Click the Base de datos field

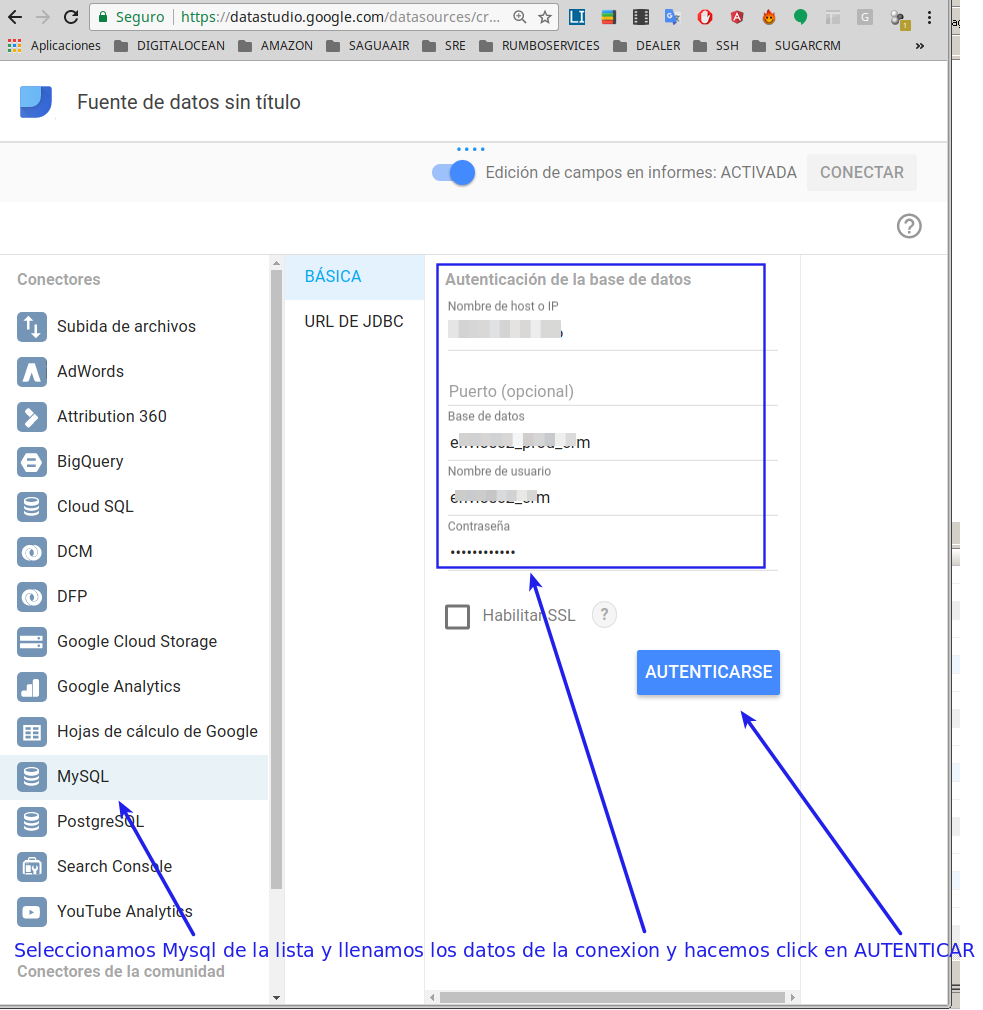point(612,443)
